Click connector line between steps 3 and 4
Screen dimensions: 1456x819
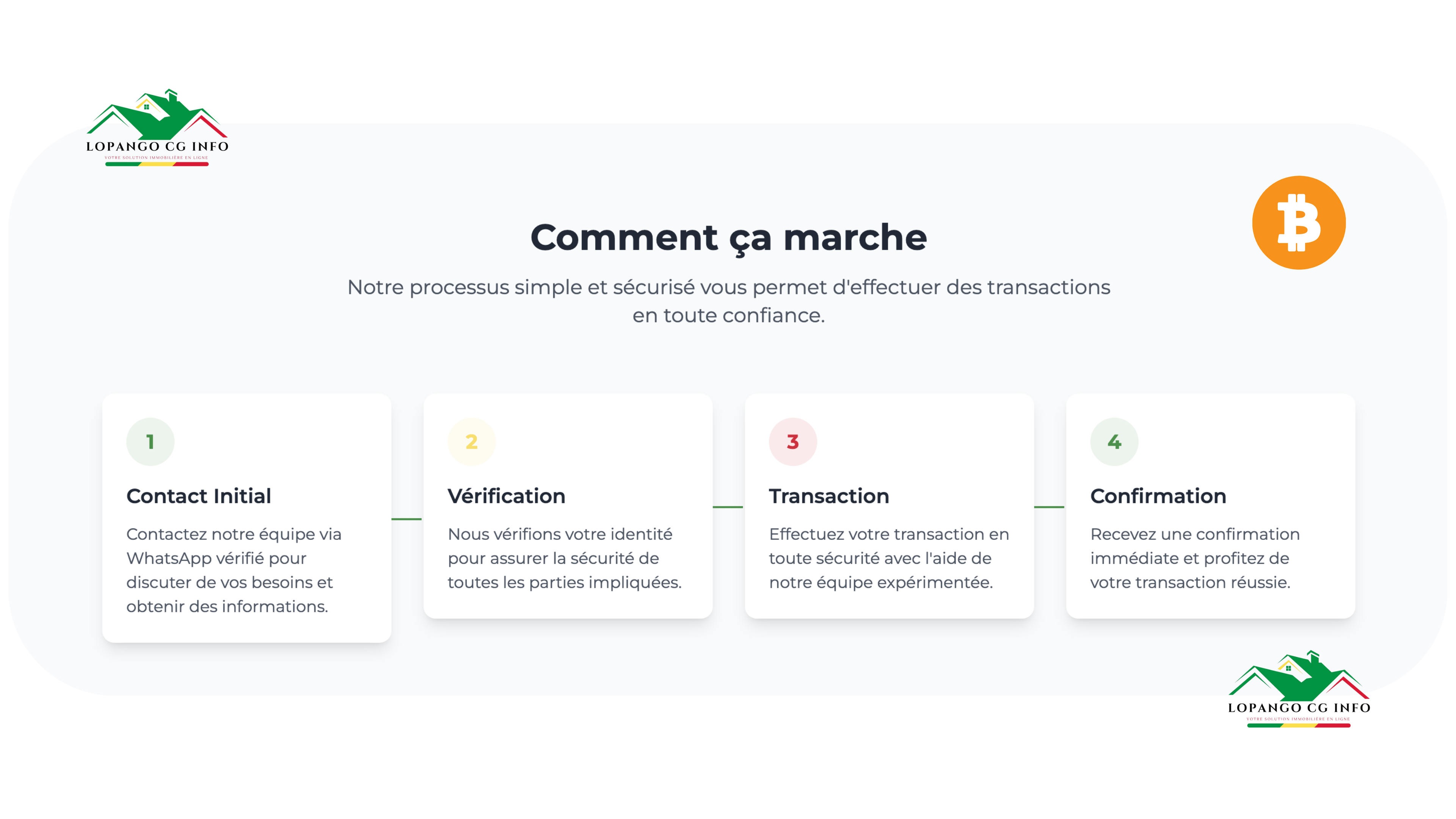click(1049, 507)
